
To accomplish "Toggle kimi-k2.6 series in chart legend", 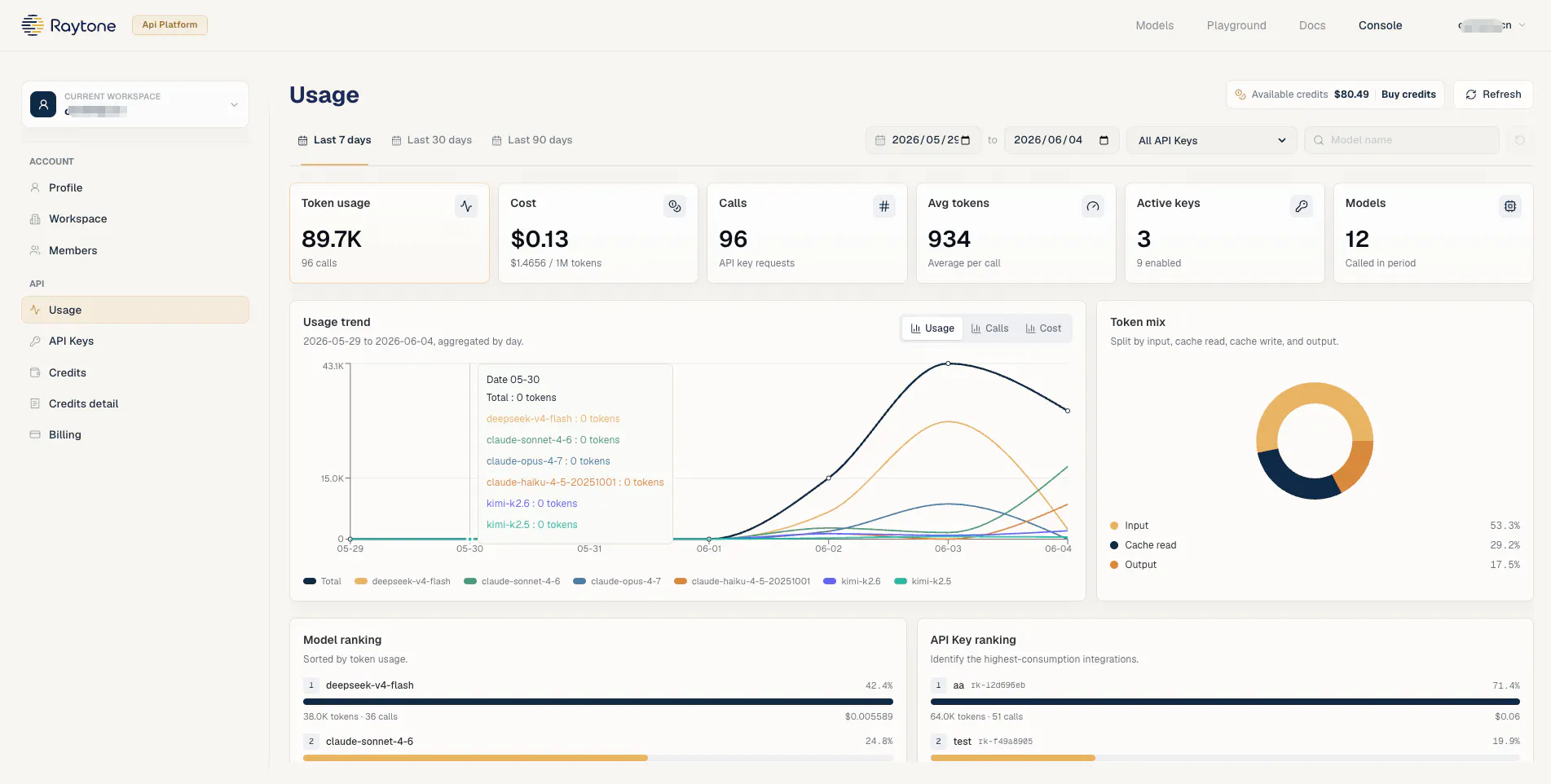I will coord(853,581).
